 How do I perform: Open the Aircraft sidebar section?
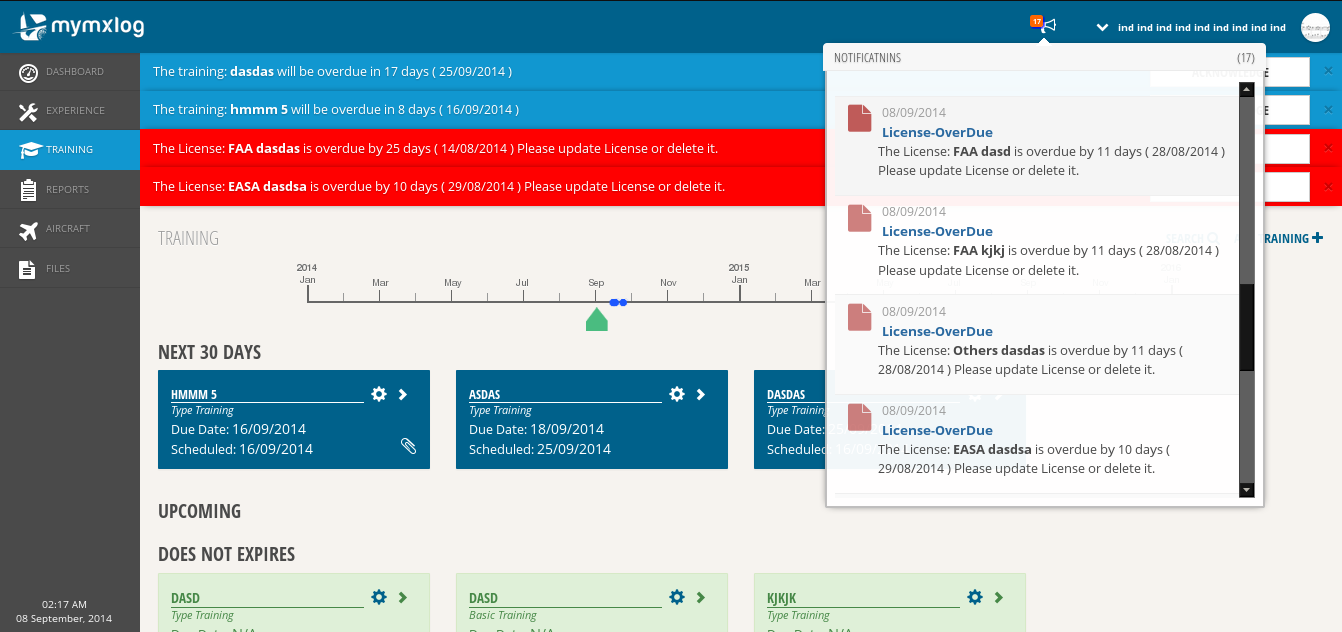[70, 229]
